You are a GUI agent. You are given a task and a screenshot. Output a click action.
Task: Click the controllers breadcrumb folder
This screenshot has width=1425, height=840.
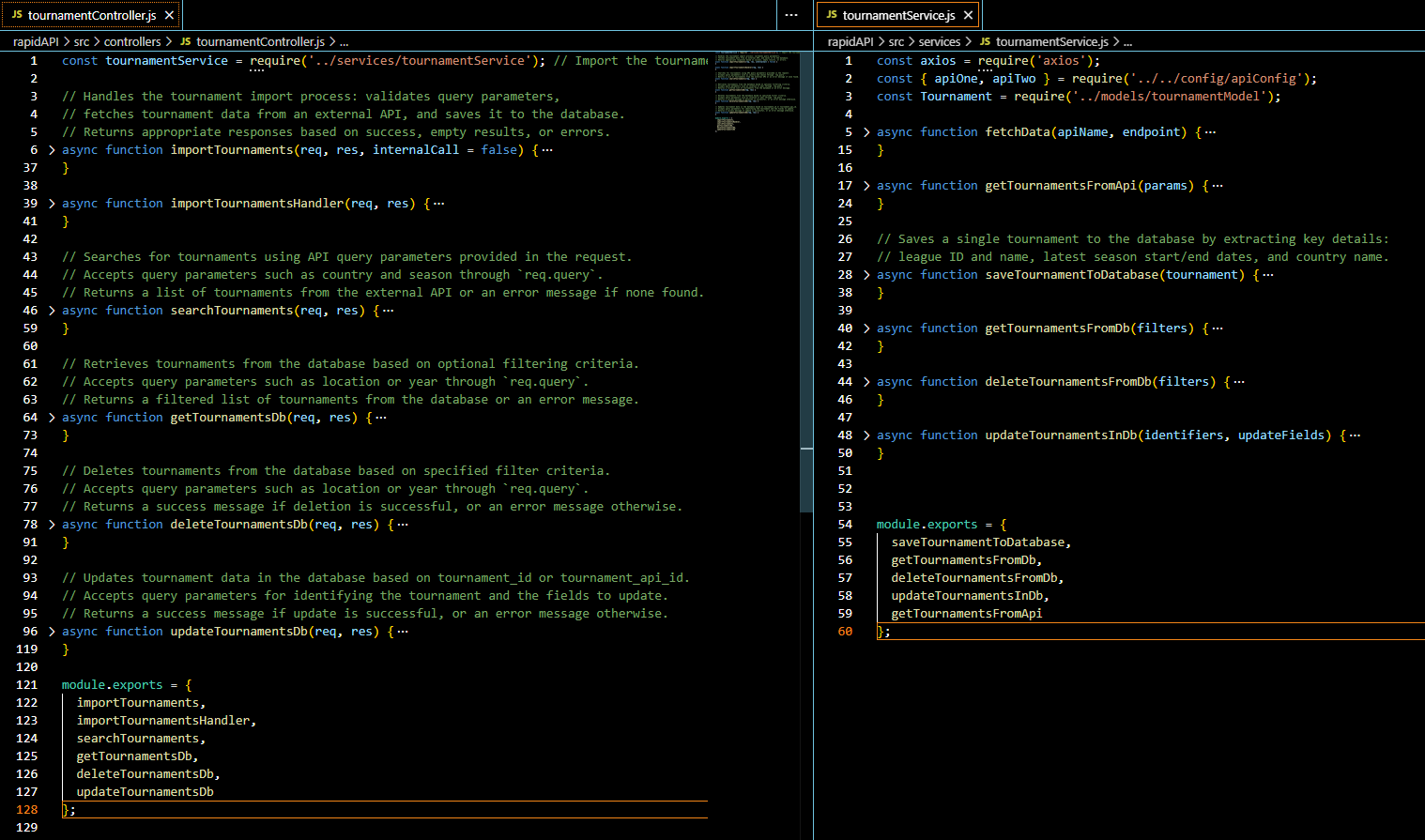coord(132,41)
